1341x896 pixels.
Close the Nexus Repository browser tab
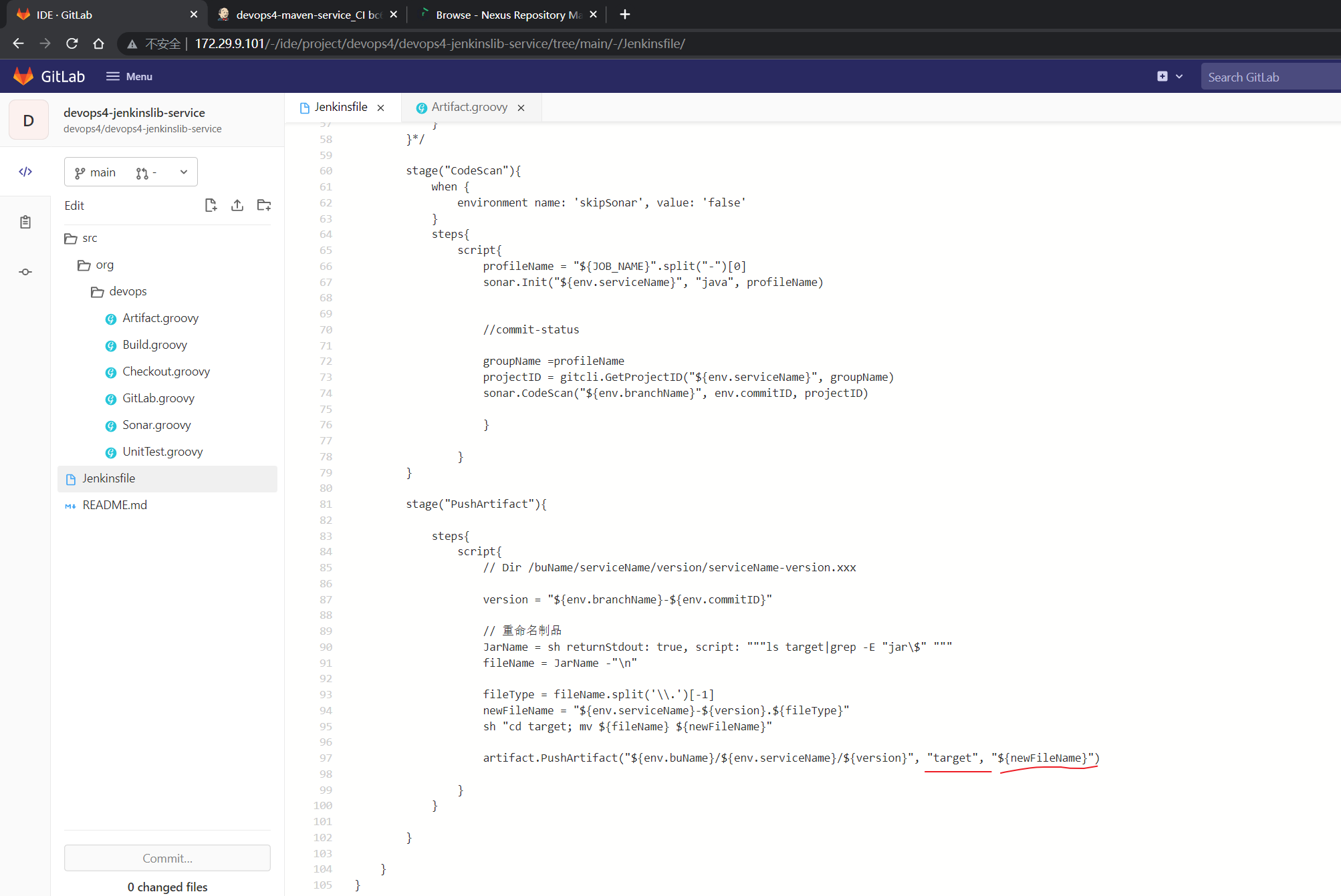pos(594,14)
